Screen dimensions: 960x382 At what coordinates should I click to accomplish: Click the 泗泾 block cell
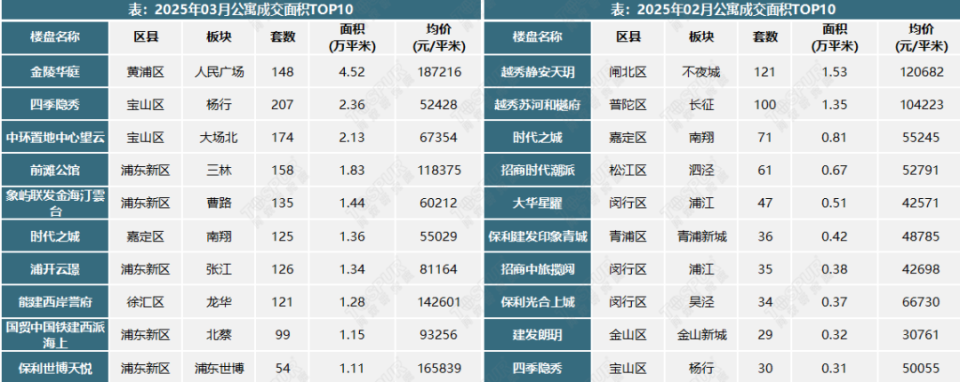[x=701, y=171]
